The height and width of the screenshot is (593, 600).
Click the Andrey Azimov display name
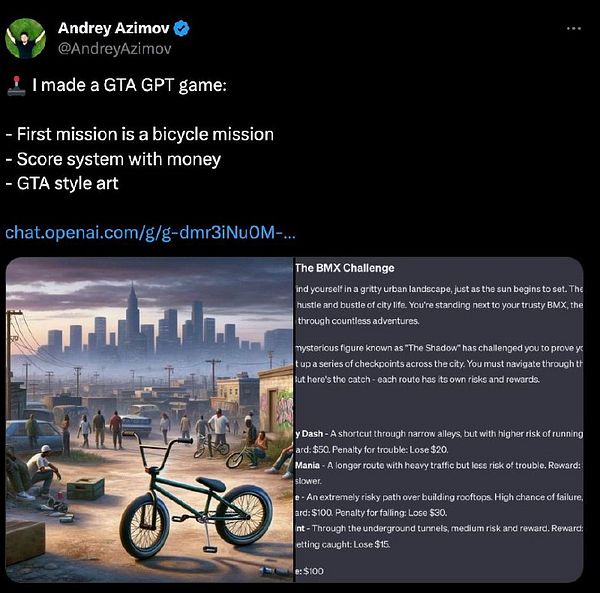coord(114,28)
